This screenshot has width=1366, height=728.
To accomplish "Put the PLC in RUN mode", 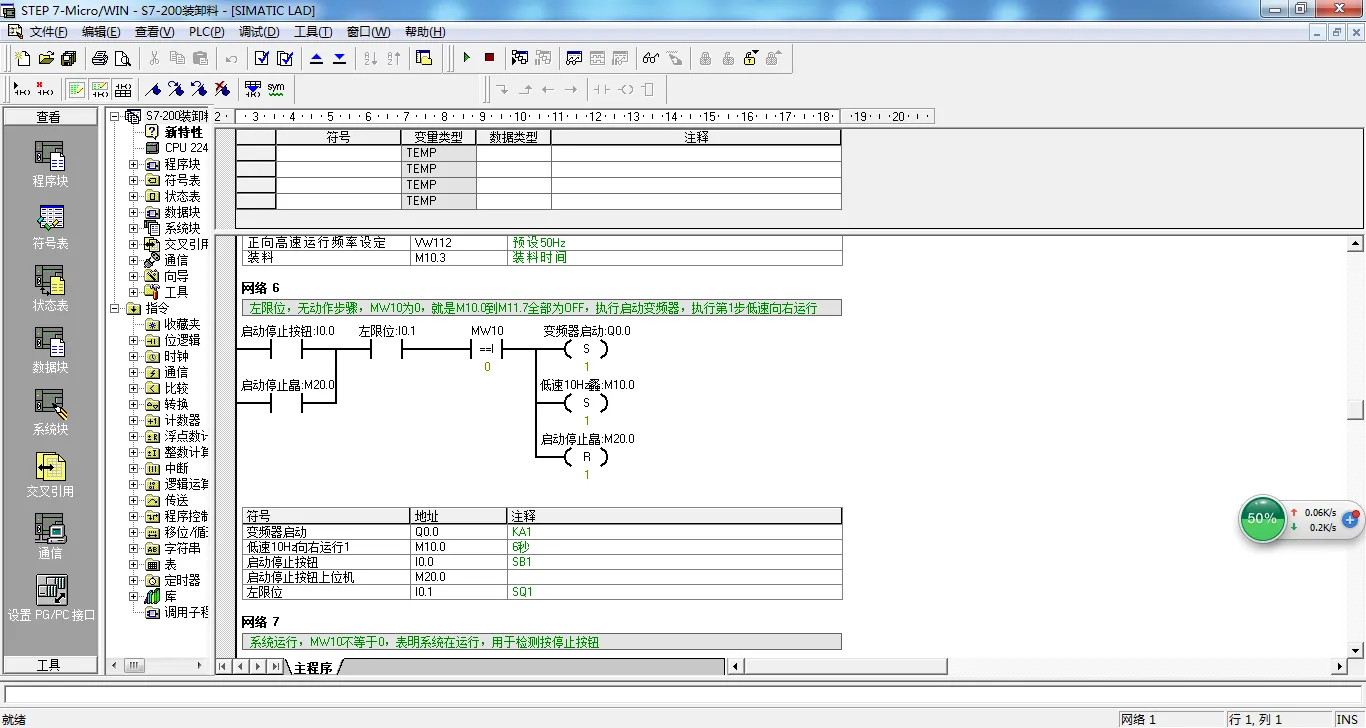I will (466, 58).
